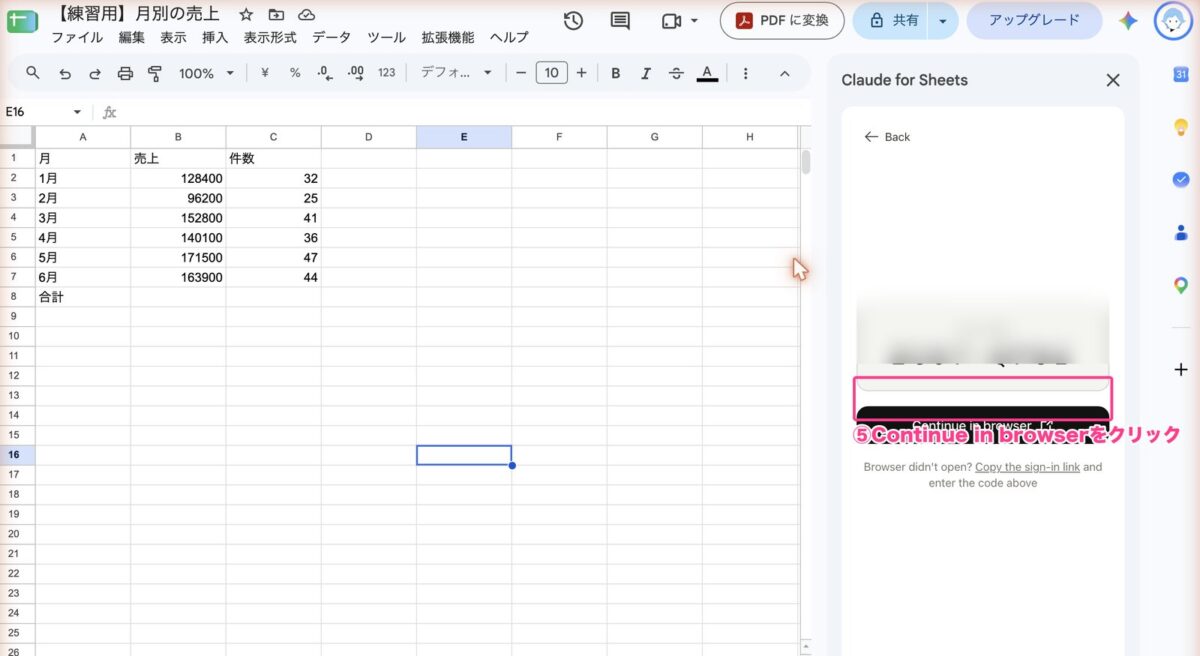Open the 編集 menu
Screen dimensions: 1200x656
coord(131,38)
